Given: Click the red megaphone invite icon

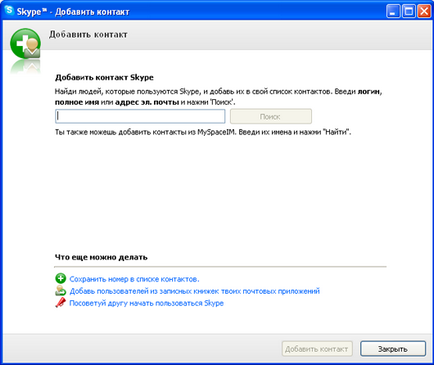Looking at the screenshot, I should click(x=60, y=303).
